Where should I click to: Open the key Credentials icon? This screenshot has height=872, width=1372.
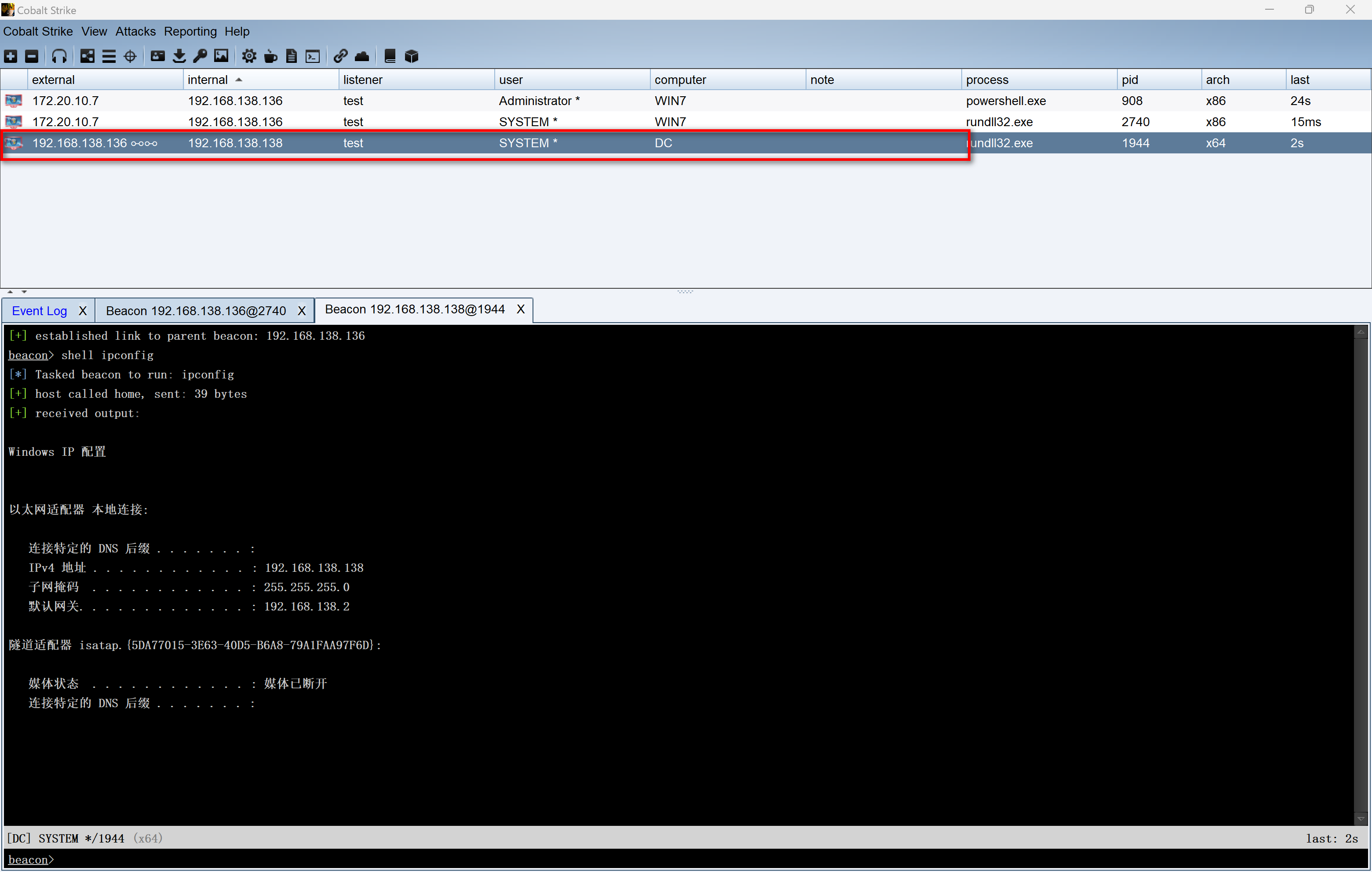[200, 56]
